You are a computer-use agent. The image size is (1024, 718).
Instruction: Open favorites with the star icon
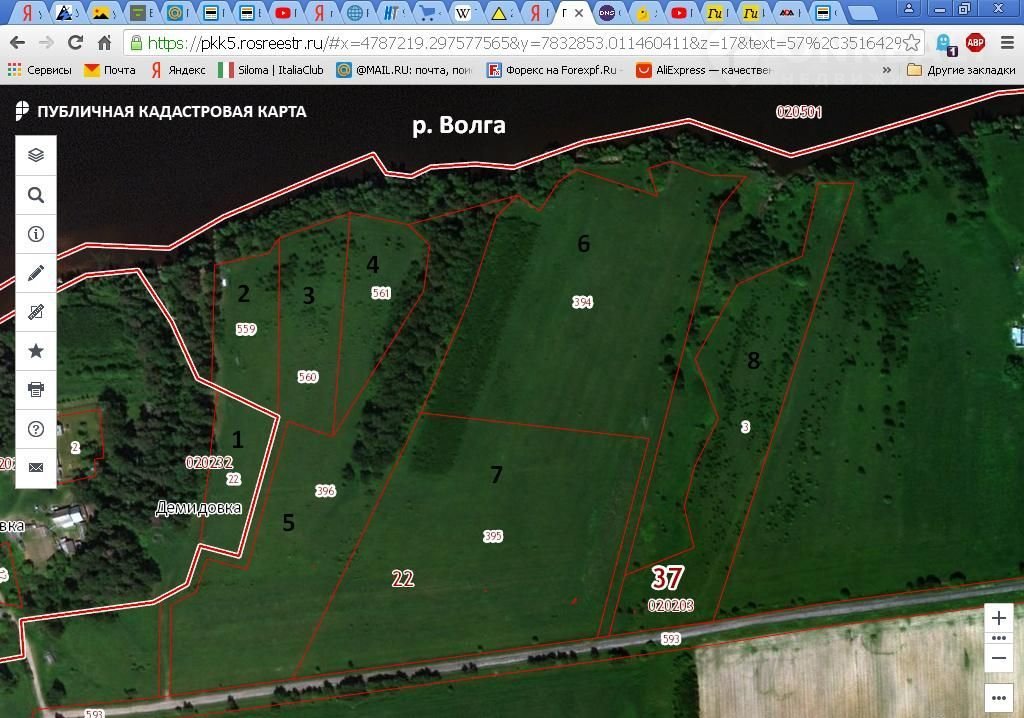(x=36, y=351)
